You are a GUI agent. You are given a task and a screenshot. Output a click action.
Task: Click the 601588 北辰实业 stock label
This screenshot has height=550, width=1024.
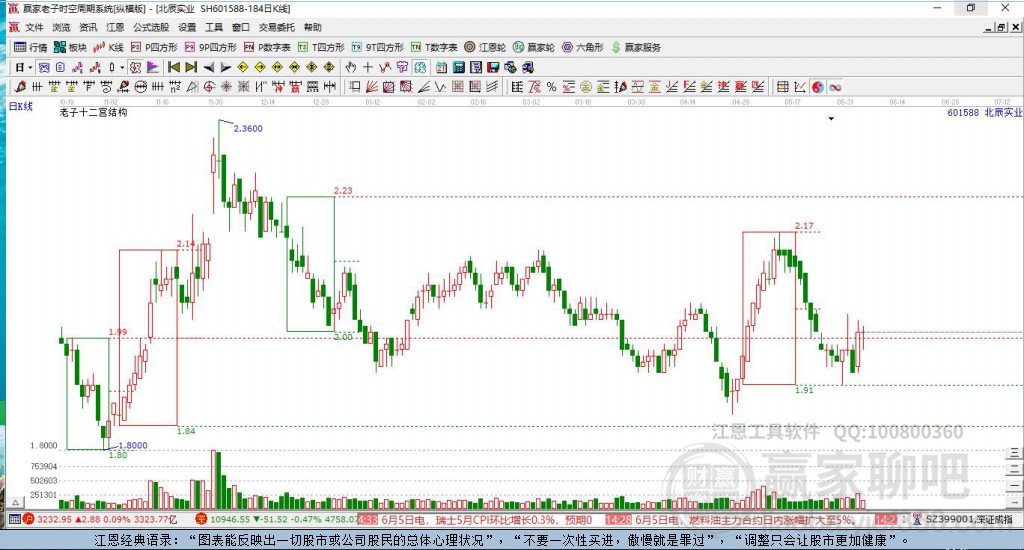point(984,112)
